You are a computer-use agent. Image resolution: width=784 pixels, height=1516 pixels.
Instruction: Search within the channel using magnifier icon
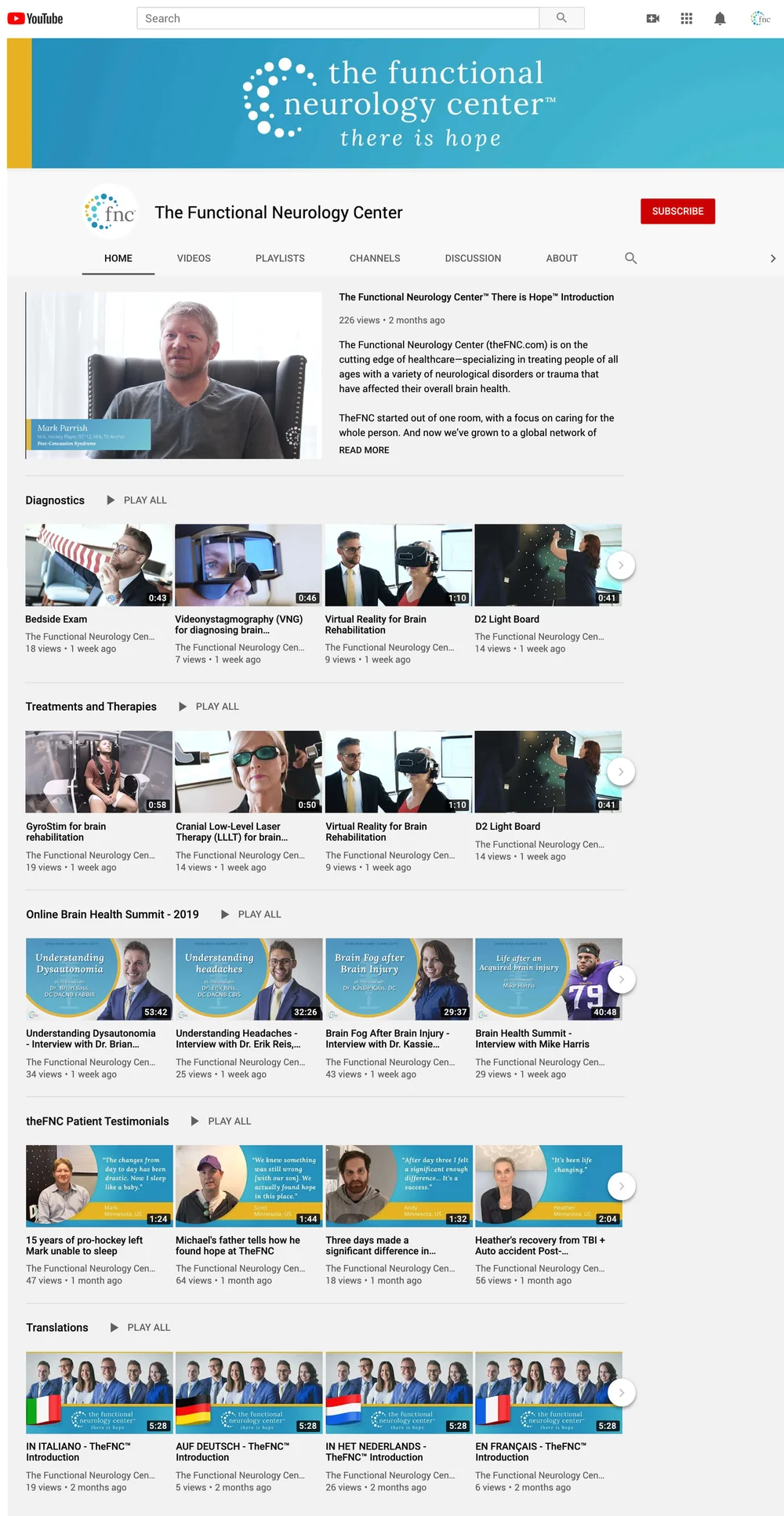(630, 258)
